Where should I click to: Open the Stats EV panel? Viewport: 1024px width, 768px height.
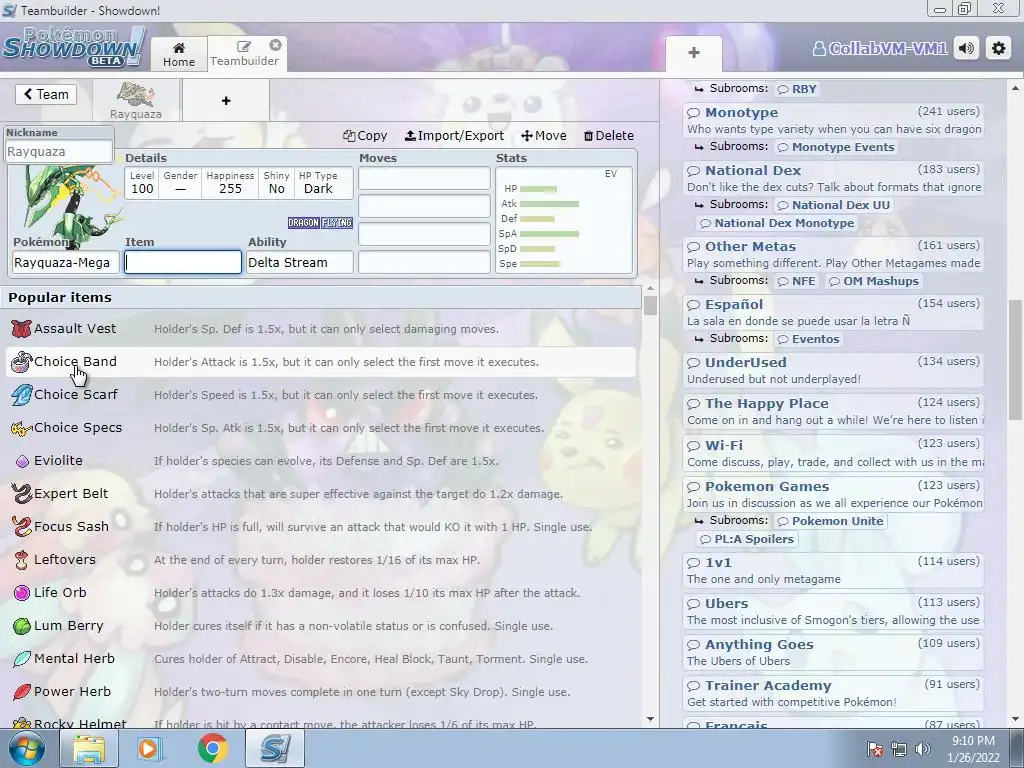pyautogui.click(x=564, y=220)
